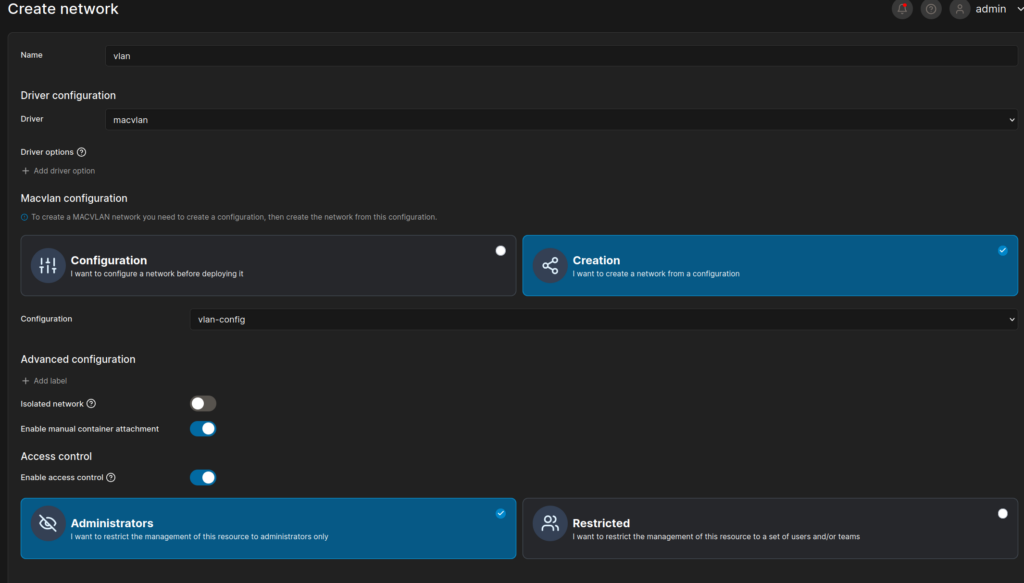This screenshot has width=1024, height=583.
Task: Open the Driver dropdown showing macvlan
Action: point(561,120)
